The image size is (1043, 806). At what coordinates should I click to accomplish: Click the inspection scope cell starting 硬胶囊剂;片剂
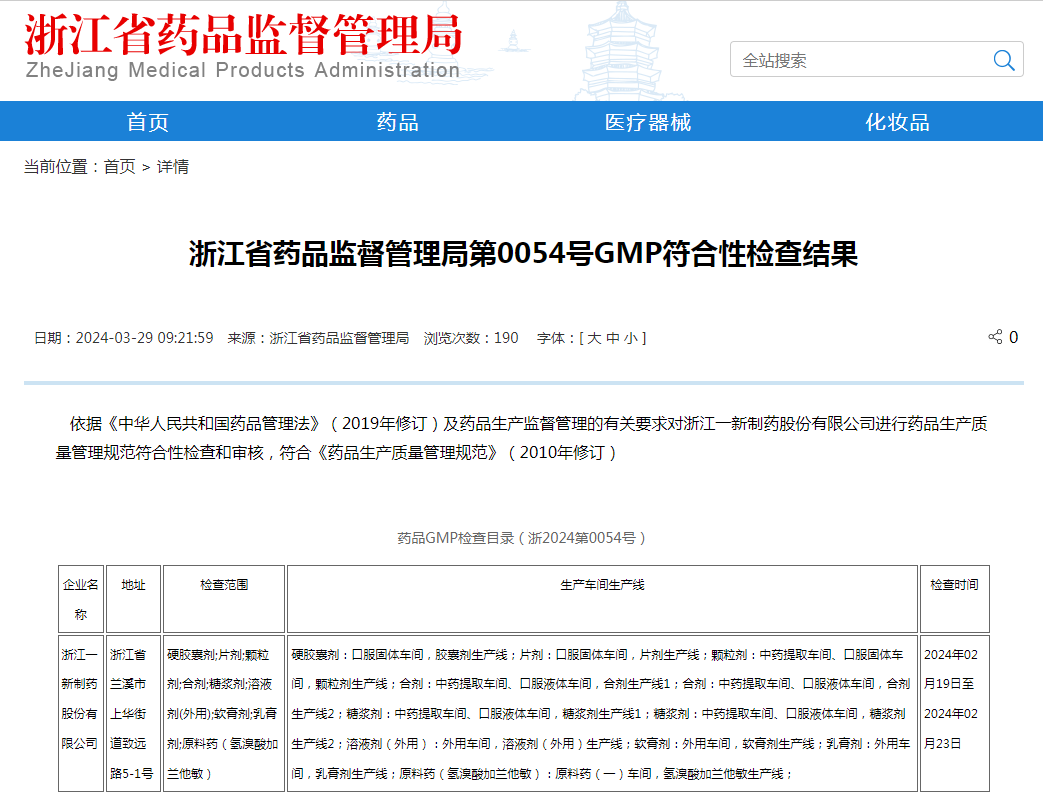[x=224, y=713]
